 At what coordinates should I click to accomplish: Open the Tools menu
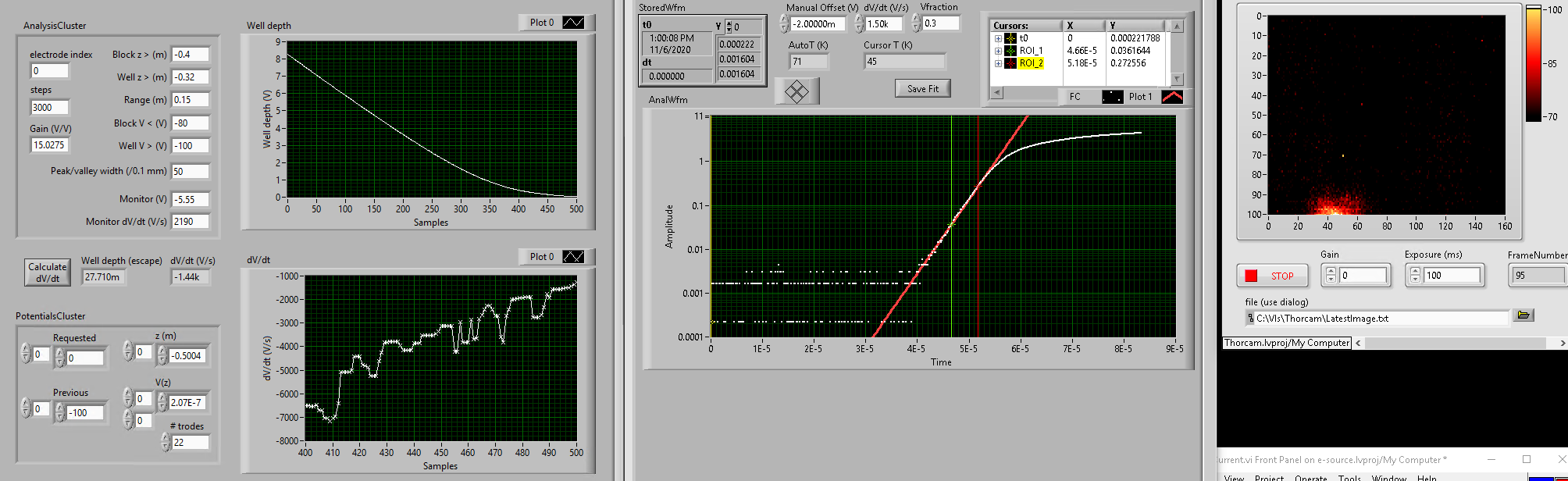point(1349,477)
